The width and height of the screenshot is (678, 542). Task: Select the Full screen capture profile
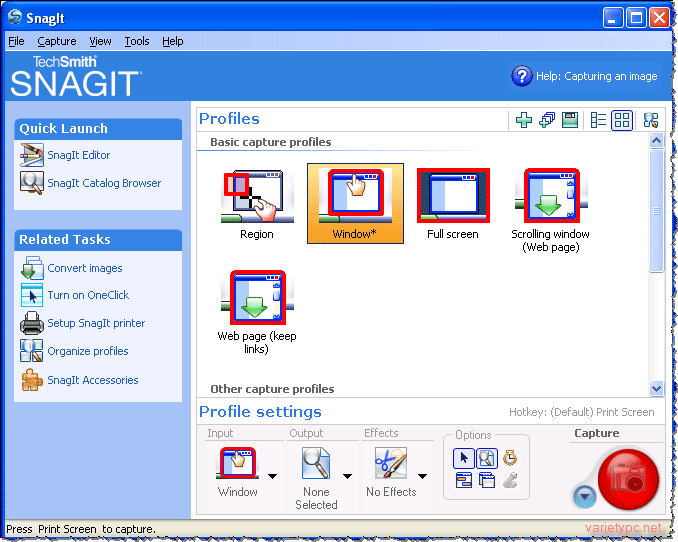click(453, 204)
